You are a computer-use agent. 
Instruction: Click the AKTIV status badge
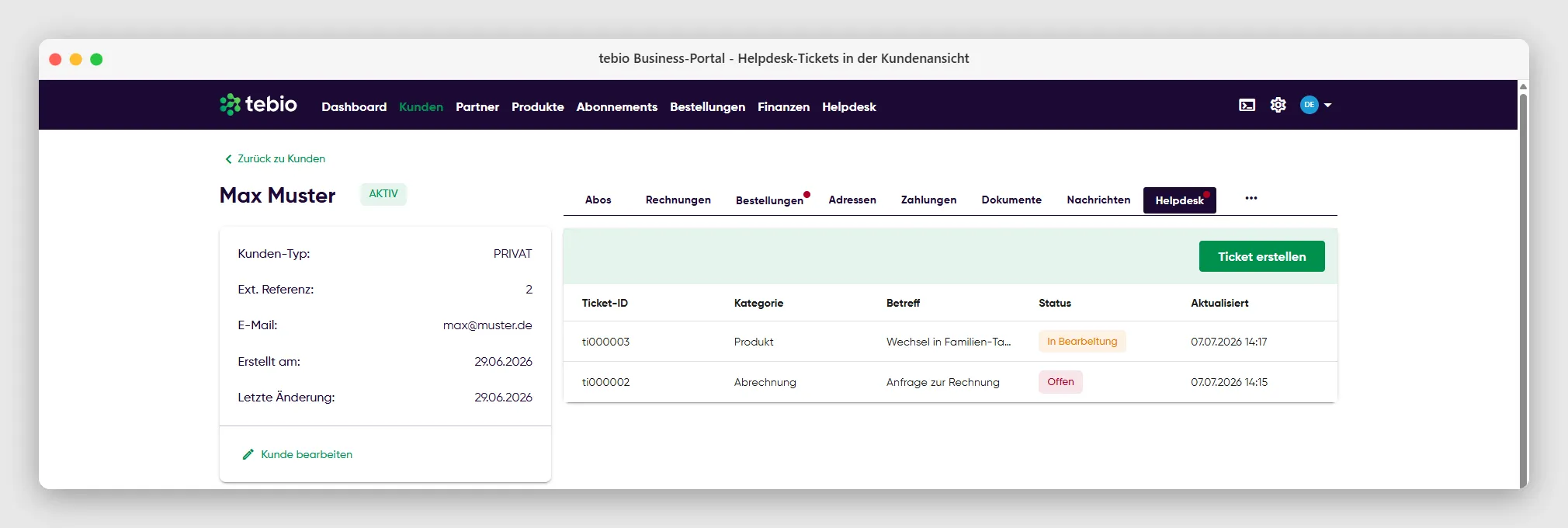click(x=383, y=194)
